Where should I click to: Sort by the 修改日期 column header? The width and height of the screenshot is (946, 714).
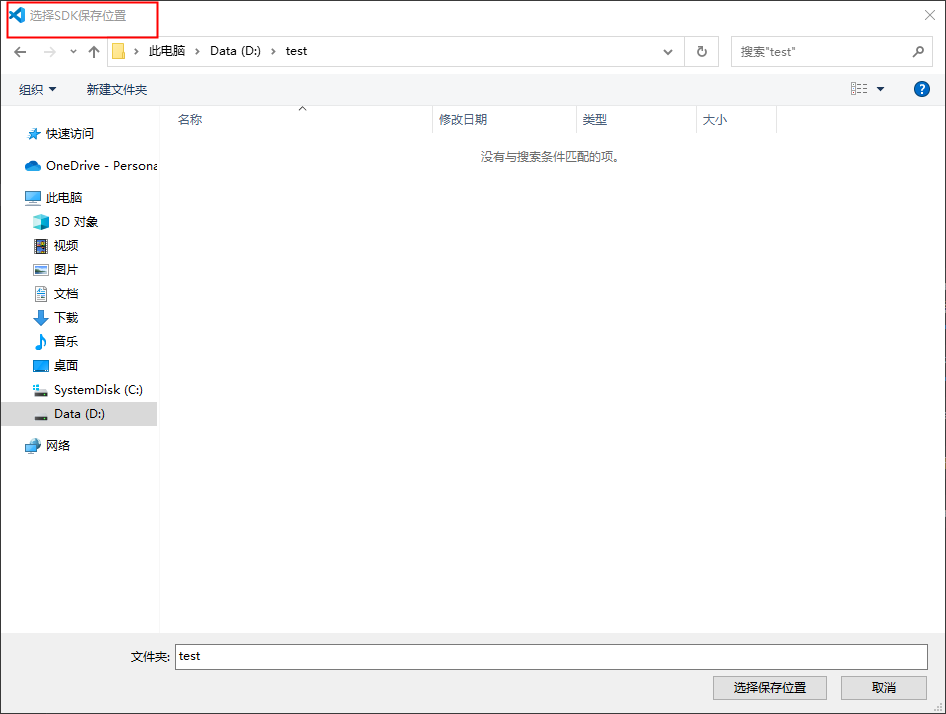point(463,120)
